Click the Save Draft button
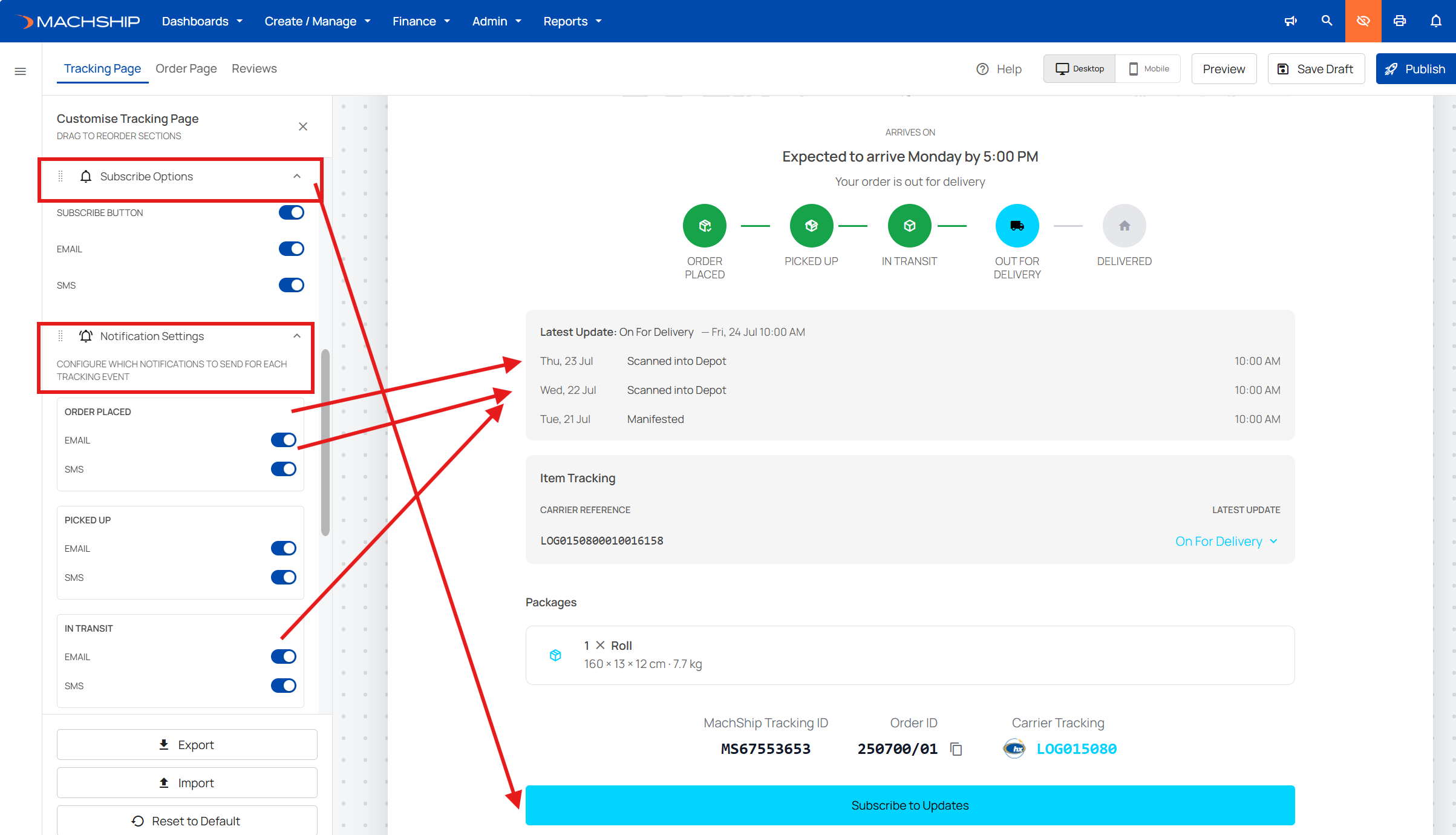This screenshot has height=835, width=1456. (x=1316, y=69)
